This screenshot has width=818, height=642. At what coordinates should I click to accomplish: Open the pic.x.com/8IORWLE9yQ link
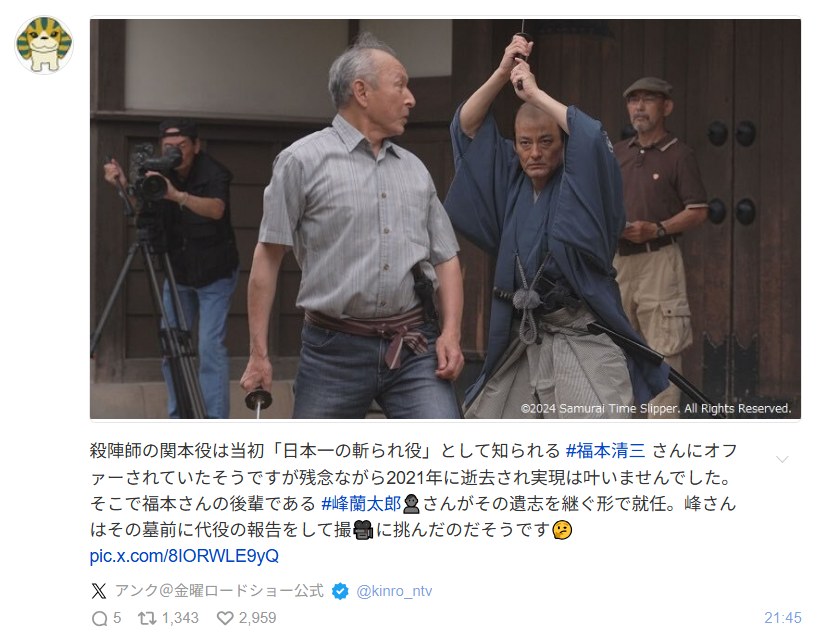coord(184,556)
